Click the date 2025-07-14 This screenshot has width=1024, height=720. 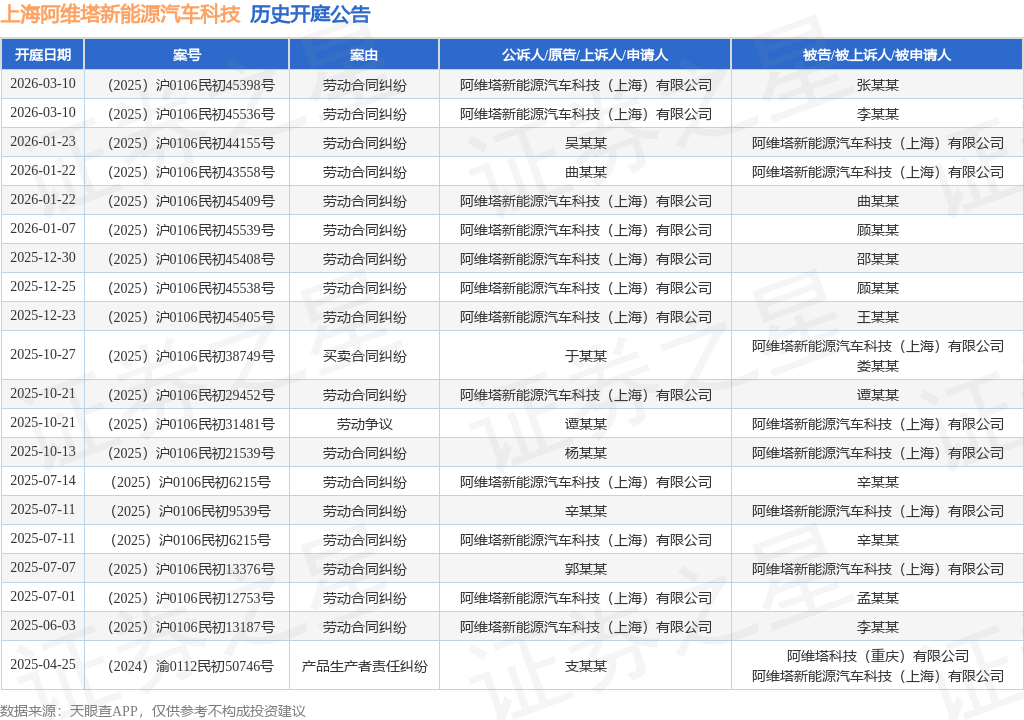[43, 480]
